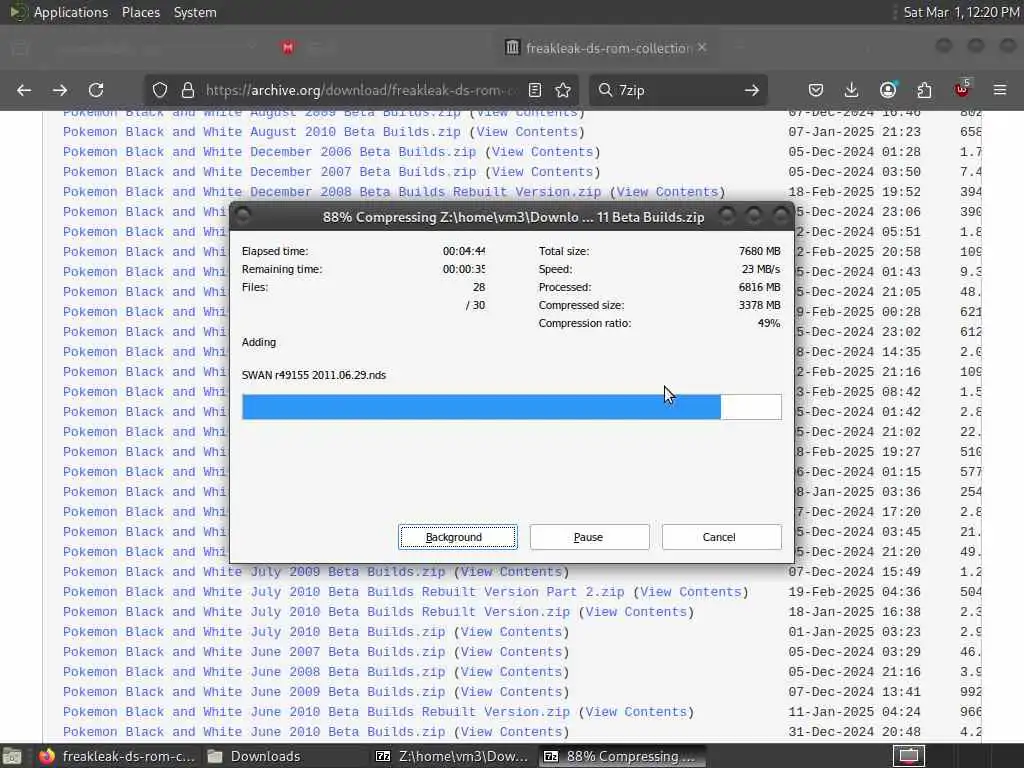
Task: Close the freakleak-ds-rom-collection tab
Action: [702, 47]
